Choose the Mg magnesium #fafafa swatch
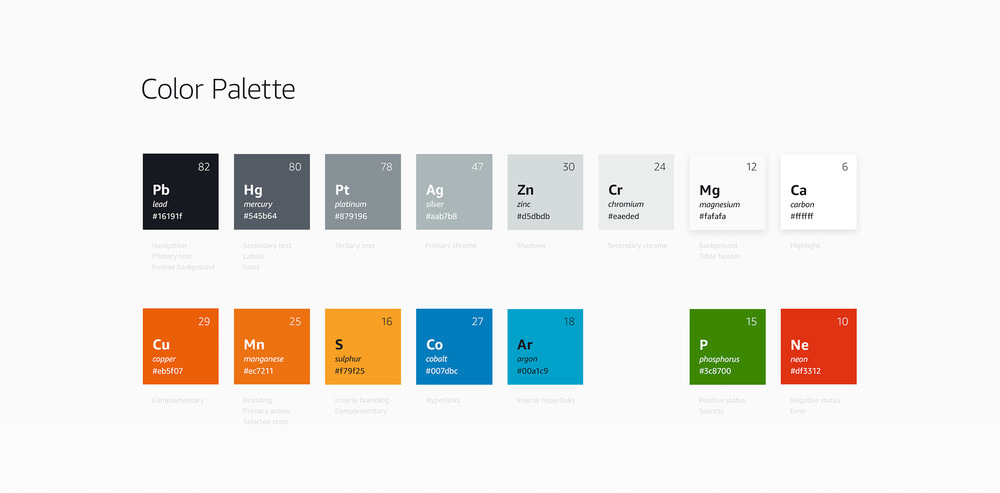 point(728,191)
